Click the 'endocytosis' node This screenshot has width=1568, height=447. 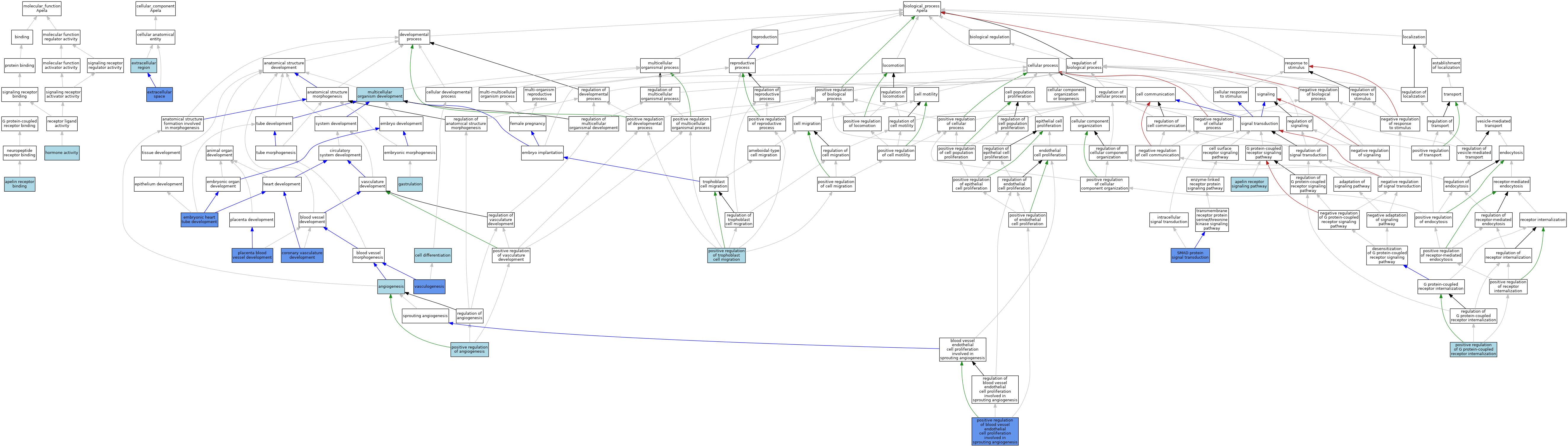(x=1511, y=153)
